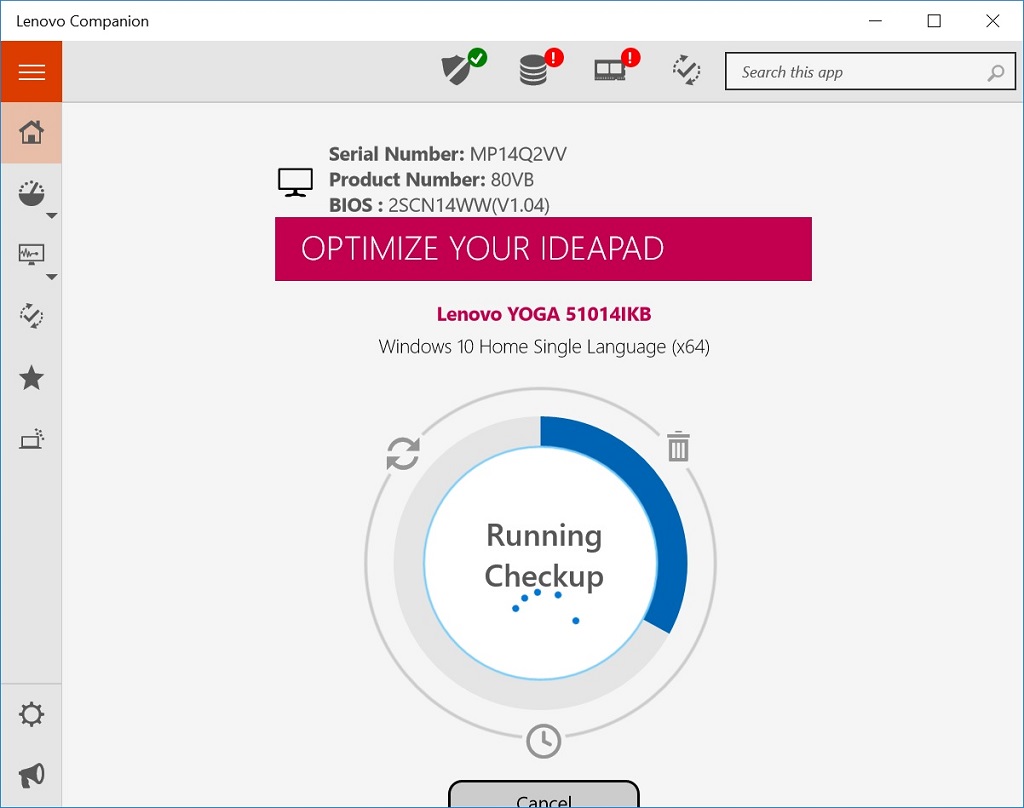Open the System Health gauge icon
Viewport: 1024px width, 808px height.
click(x=31, y=193)
